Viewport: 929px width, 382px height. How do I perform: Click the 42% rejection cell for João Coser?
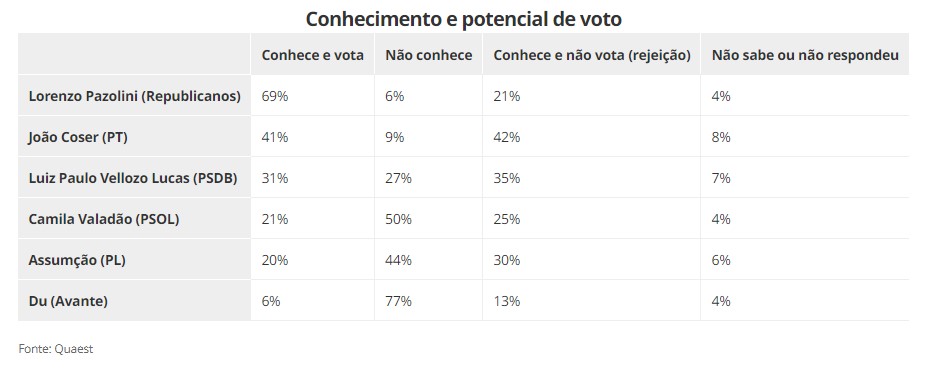[507, 137]
